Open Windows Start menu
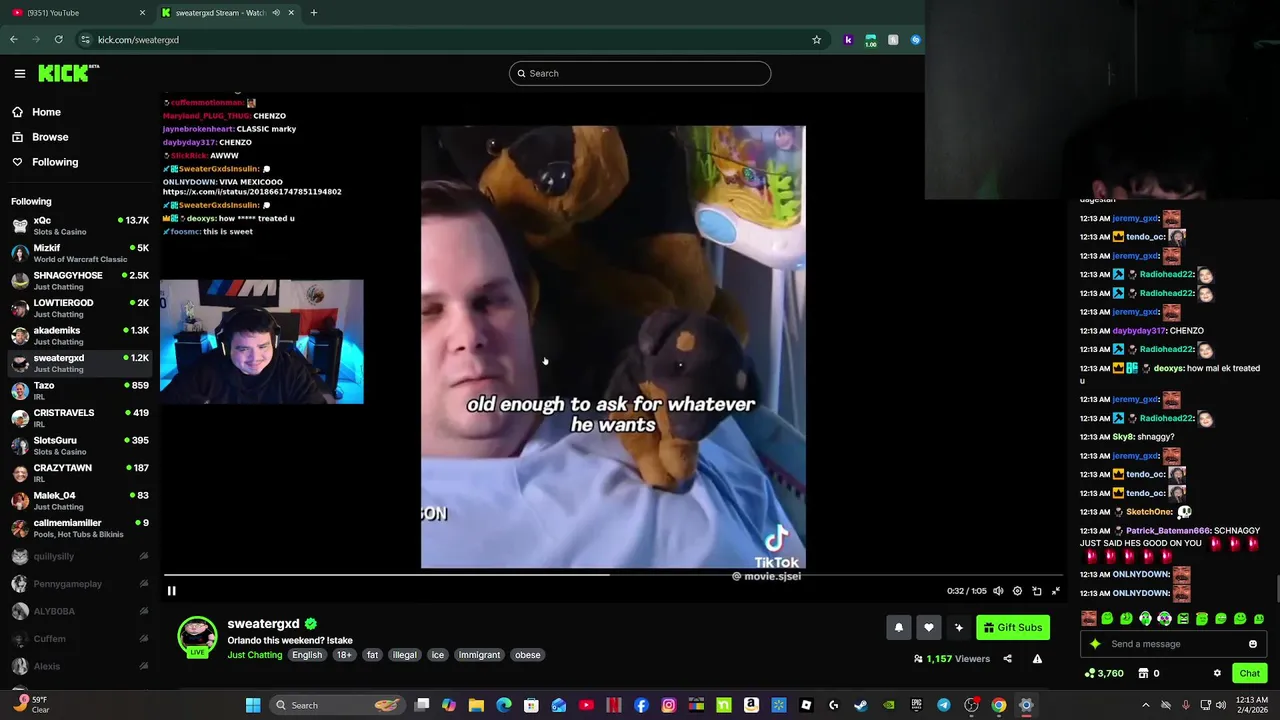This screenshot has height=720, width=1280. coord(253,705)
